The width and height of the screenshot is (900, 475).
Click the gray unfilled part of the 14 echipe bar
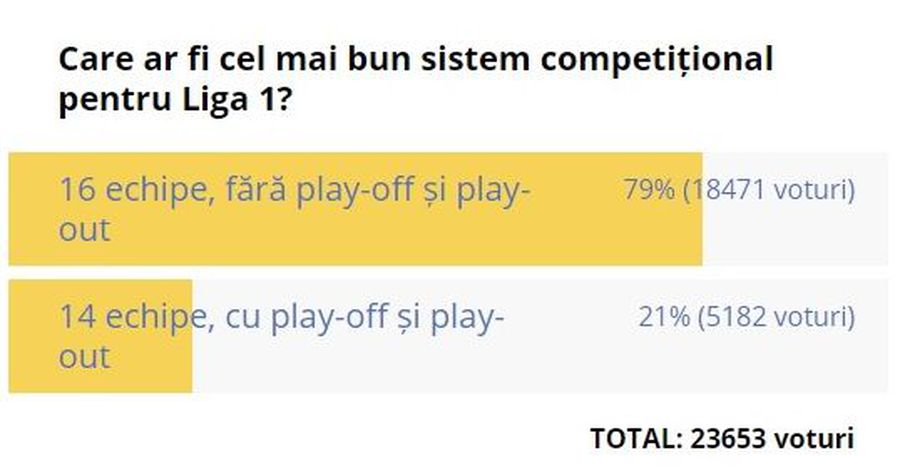pyautogui.click(x=540, y=336)
